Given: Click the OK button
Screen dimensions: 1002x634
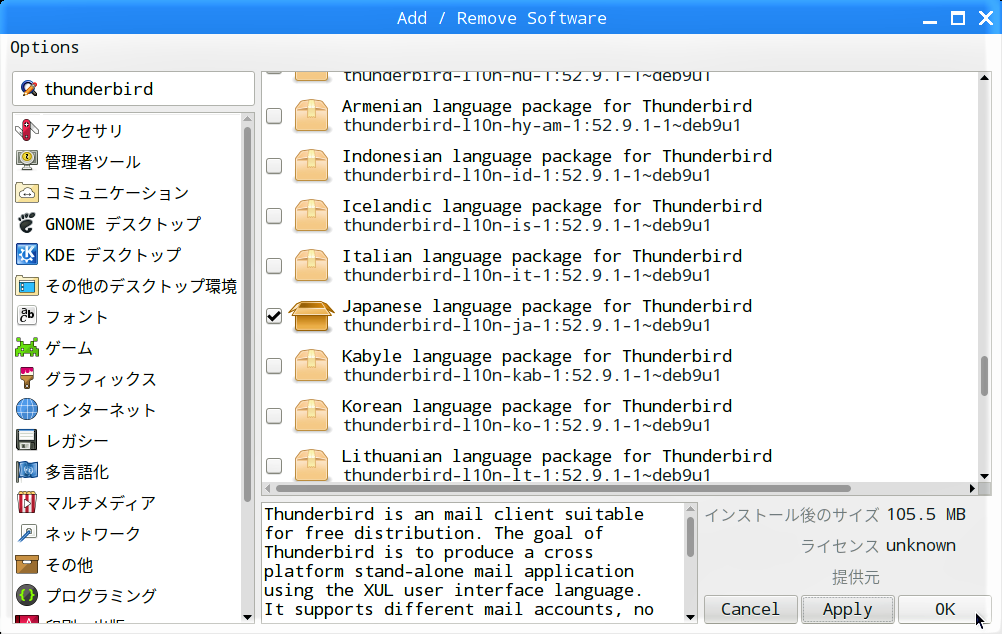Looking at the screenshot, I should point(944,609).
